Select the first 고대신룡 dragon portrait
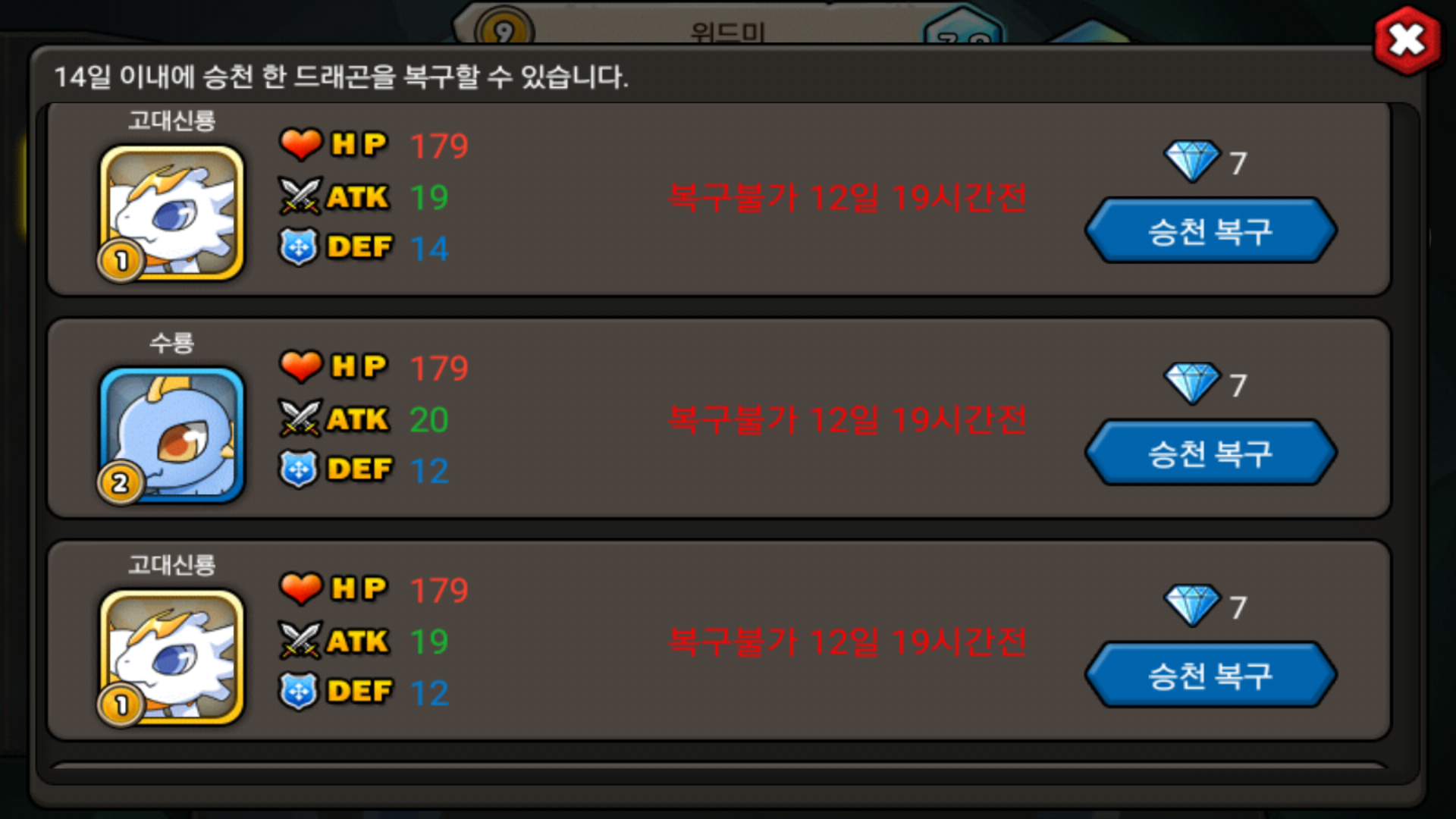Screen dimensions: 1456x819 click(x=172, y=213)
